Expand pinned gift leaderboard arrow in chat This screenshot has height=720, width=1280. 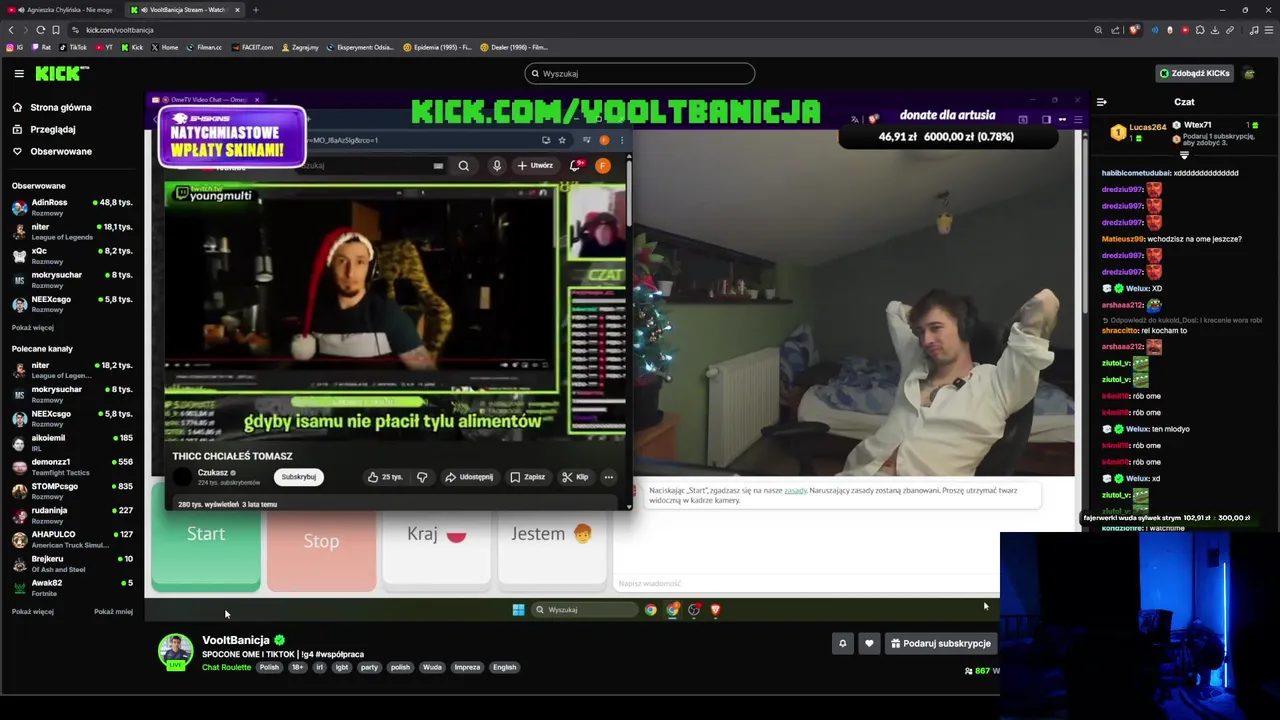tap(1184, 155)
